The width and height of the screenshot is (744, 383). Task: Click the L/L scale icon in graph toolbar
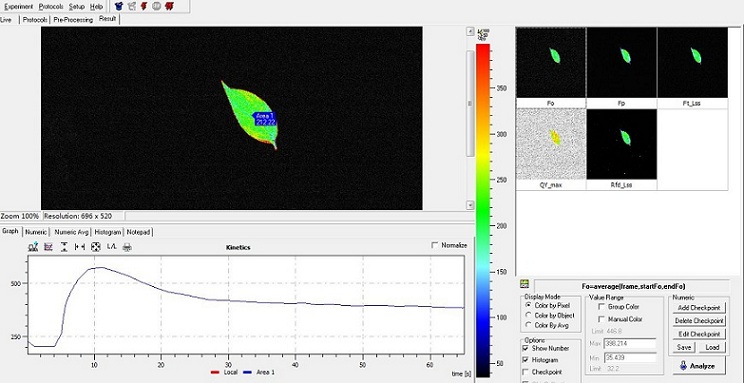coord(112,246)
